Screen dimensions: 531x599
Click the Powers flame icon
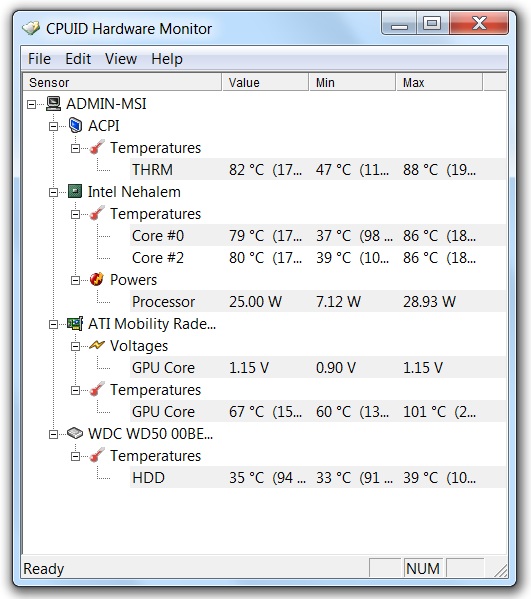click(97, 280)
